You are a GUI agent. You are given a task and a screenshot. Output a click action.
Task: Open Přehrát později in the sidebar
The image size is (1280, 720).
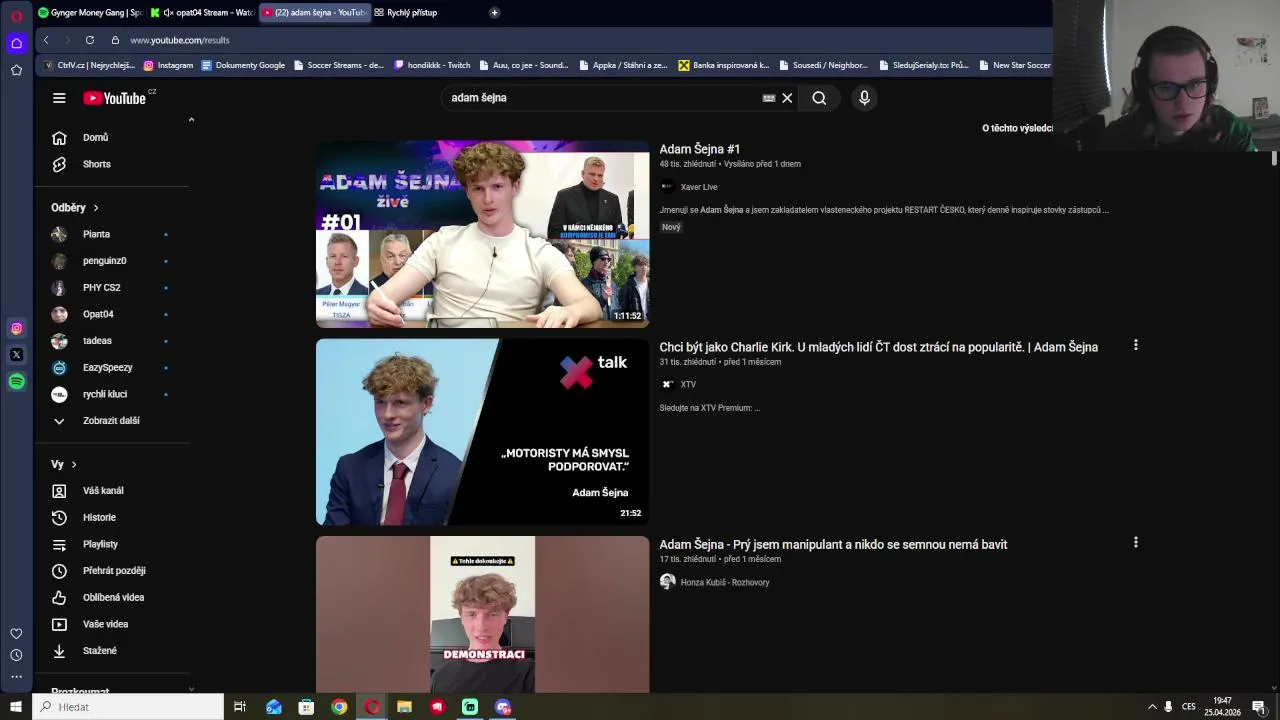point(112,571)
